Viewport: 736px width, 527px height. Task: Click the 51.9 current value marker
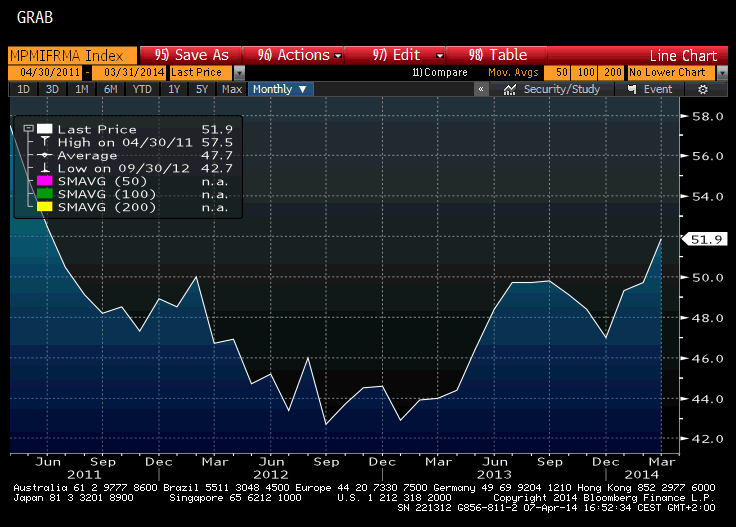(x=706, y=239)
